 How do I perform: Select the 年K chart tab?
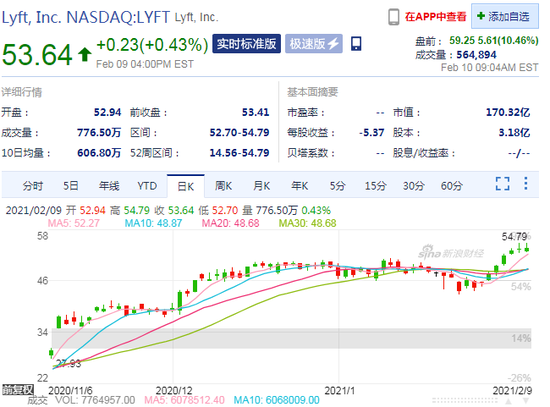[300, 186]
